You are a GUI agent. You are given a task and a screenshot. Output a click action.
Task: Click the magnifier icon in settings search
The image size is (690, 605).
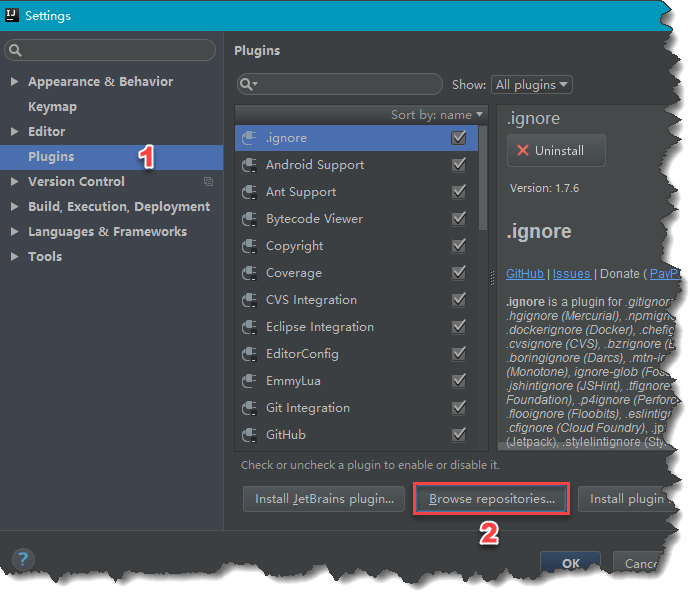tap(15, 50)
